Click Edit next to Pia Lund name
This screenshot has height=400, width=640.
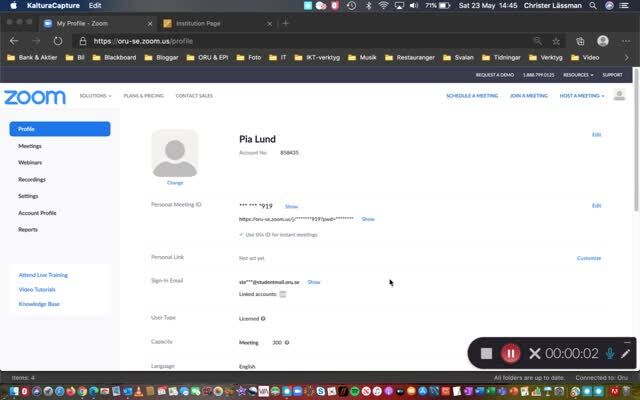tap(596, 134)
